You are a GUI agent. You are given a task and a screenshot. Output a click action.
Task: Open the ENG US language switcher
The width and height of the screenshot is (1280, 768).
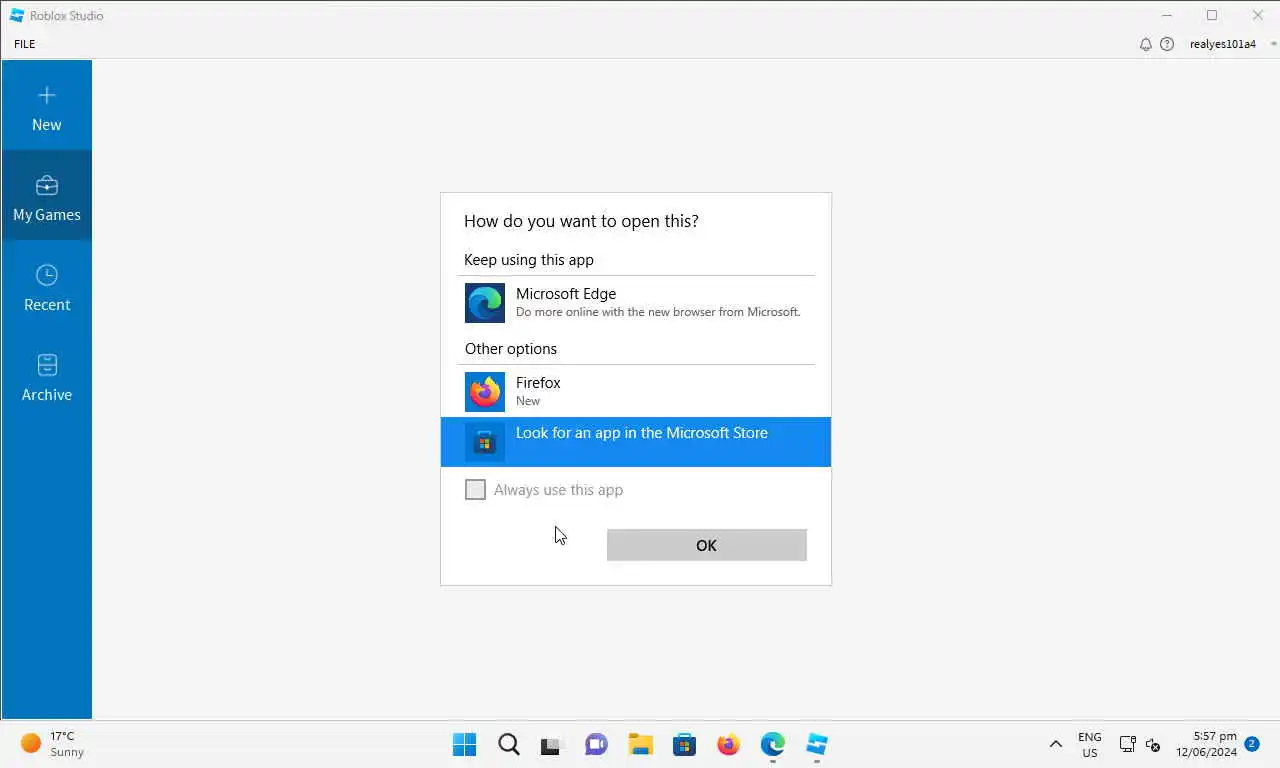[1090, 745]
